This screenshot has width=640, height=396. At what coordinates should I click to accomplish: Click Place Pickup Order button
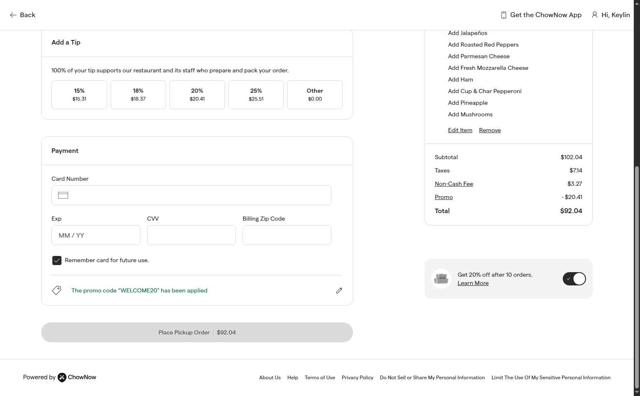197,332
